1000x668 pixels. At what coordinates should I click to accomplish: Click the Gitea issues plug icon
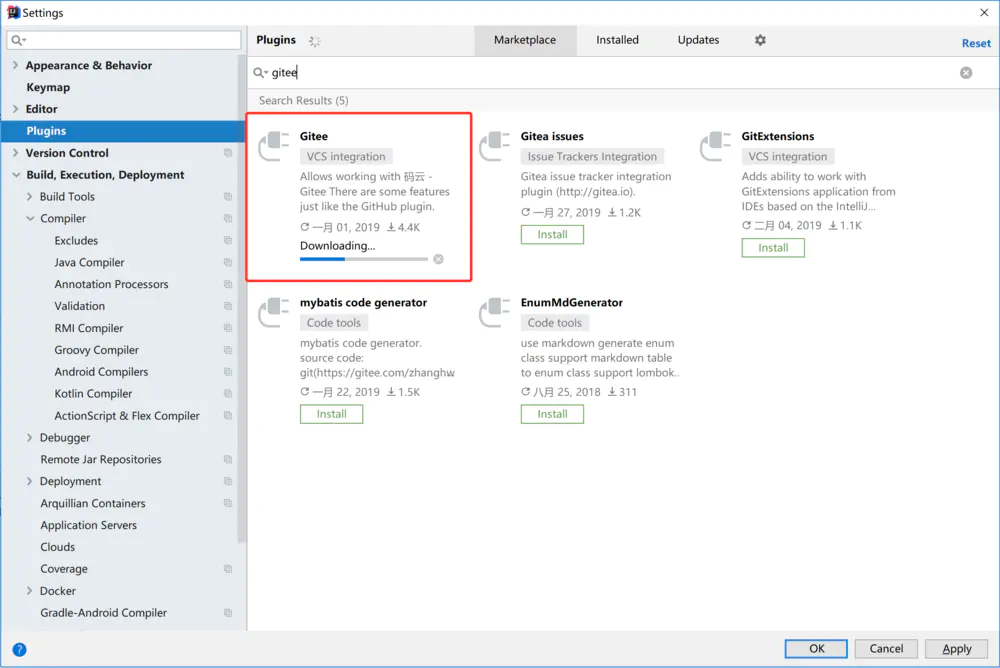[x=494, y=145]
